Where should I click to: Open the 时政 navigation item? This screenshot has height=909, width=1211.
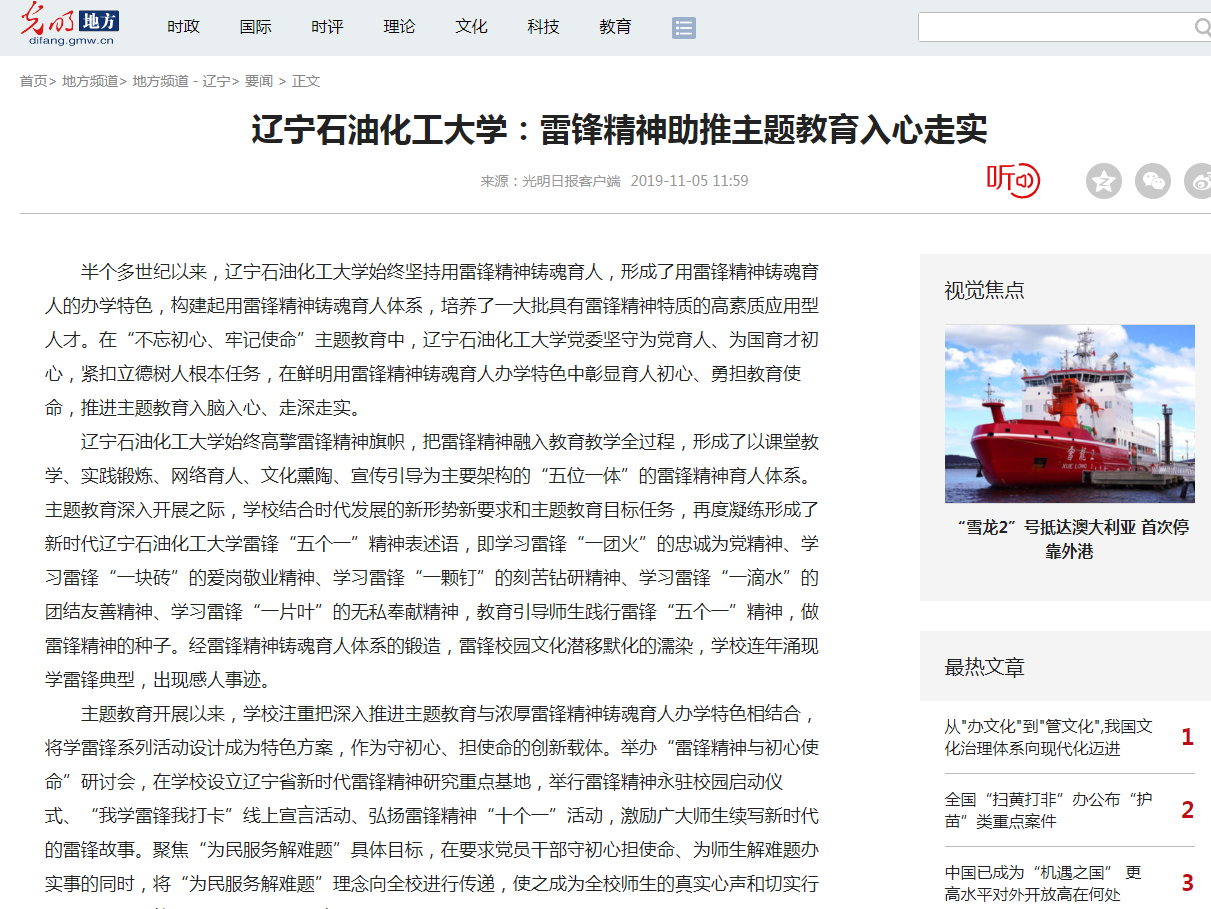[x=183, y=27]
